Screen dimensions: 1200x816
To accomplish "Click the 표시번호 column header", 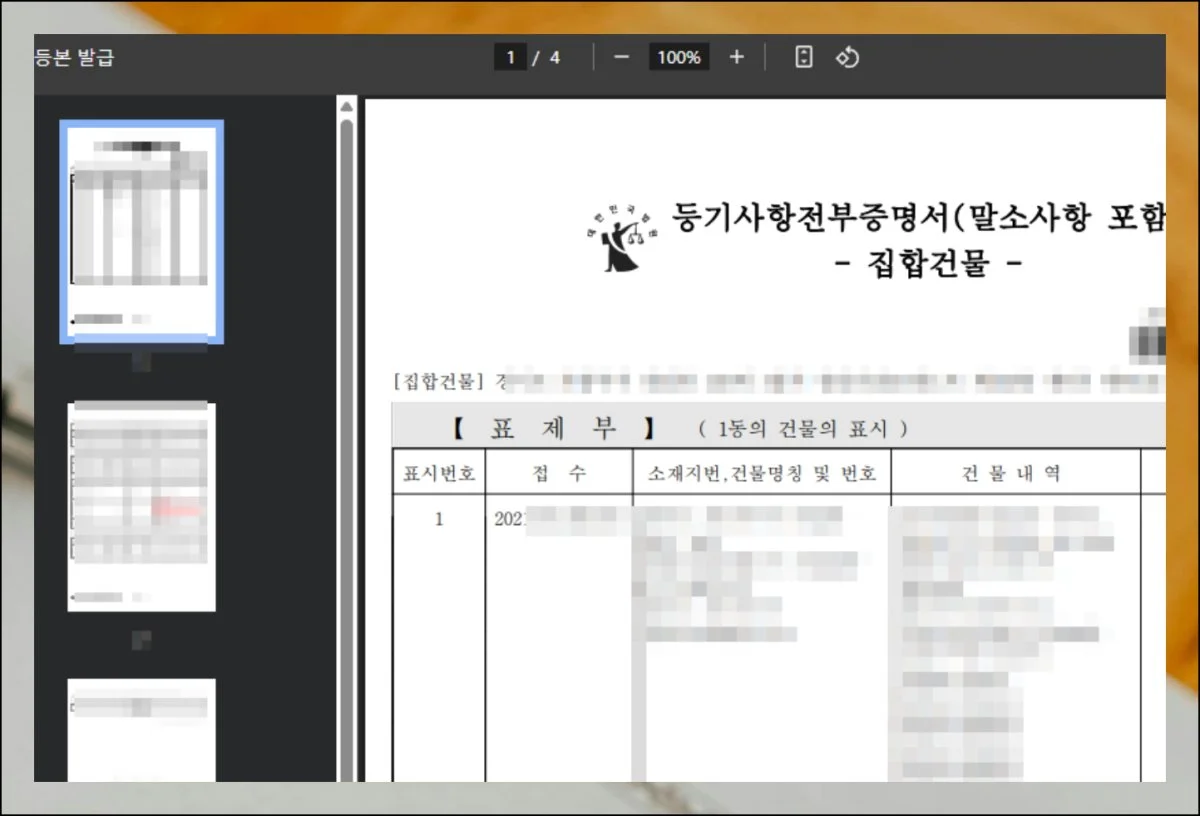I will 438,474.
